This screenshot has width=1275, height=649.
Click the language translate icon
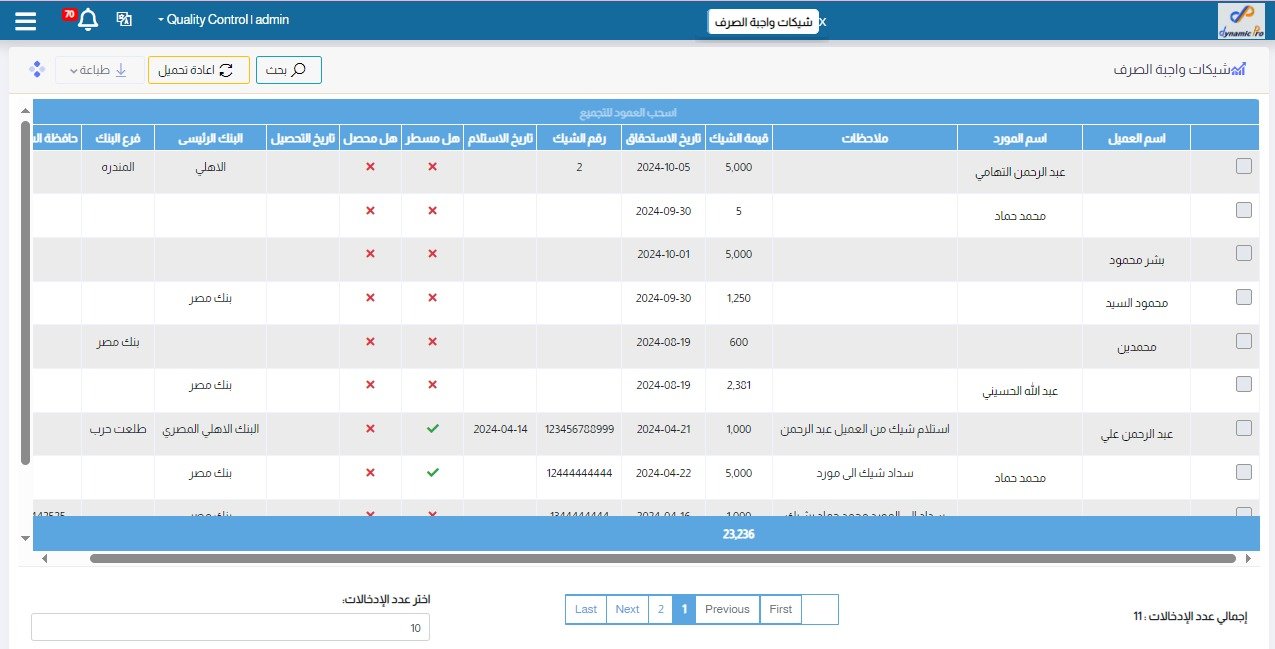click(124, 20)
